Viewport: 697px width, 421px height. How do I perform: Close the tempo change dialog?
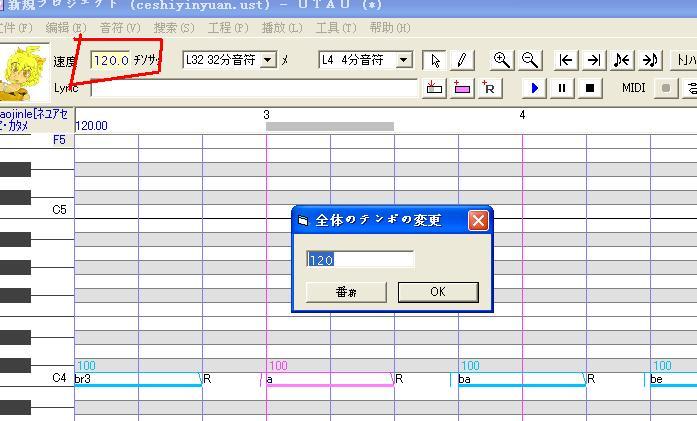click(478, 220)
